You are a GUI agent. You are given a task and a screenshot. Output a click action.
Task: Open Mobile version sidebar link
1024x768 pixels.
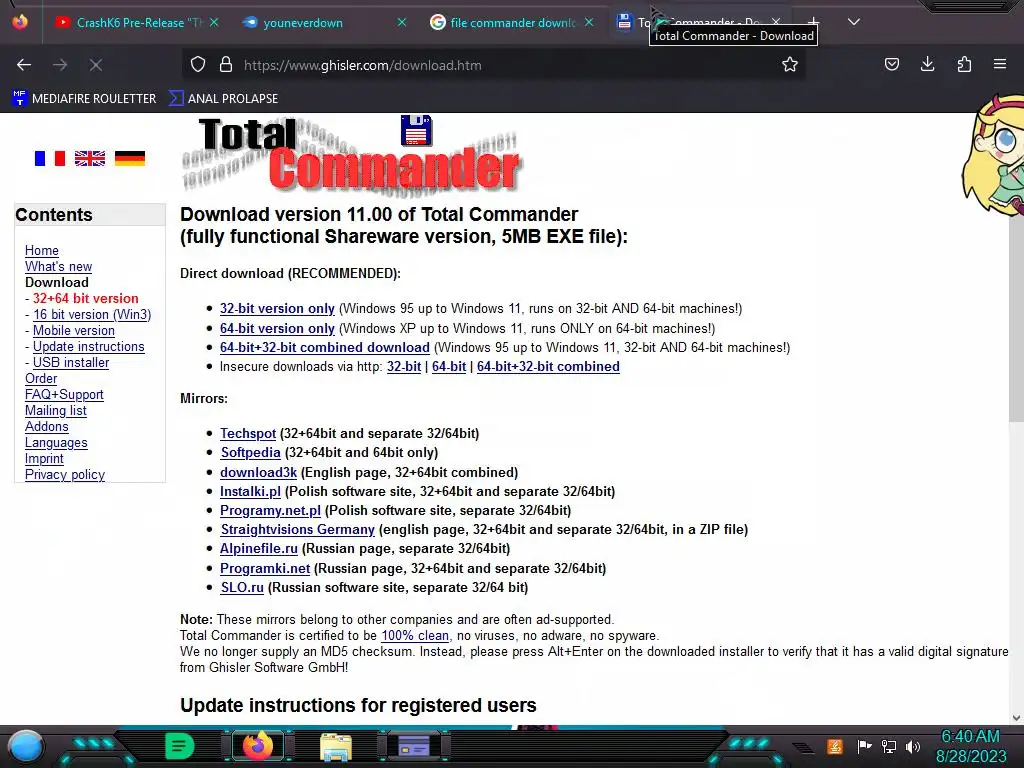(74, 330)
